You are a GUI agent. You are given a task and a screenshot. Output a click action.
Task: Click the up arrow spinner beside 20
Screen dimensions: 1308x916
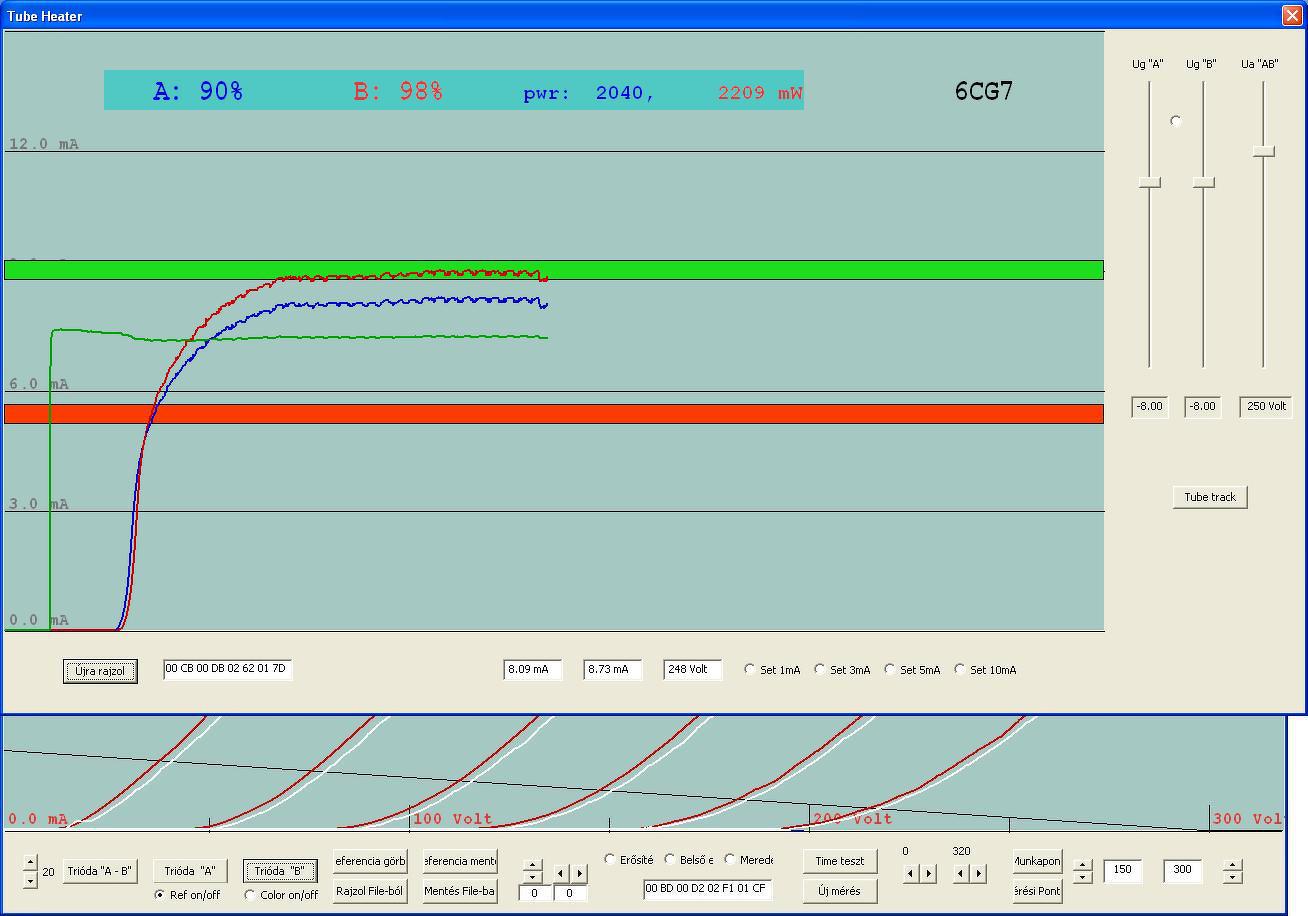click(x=30, y=863)
